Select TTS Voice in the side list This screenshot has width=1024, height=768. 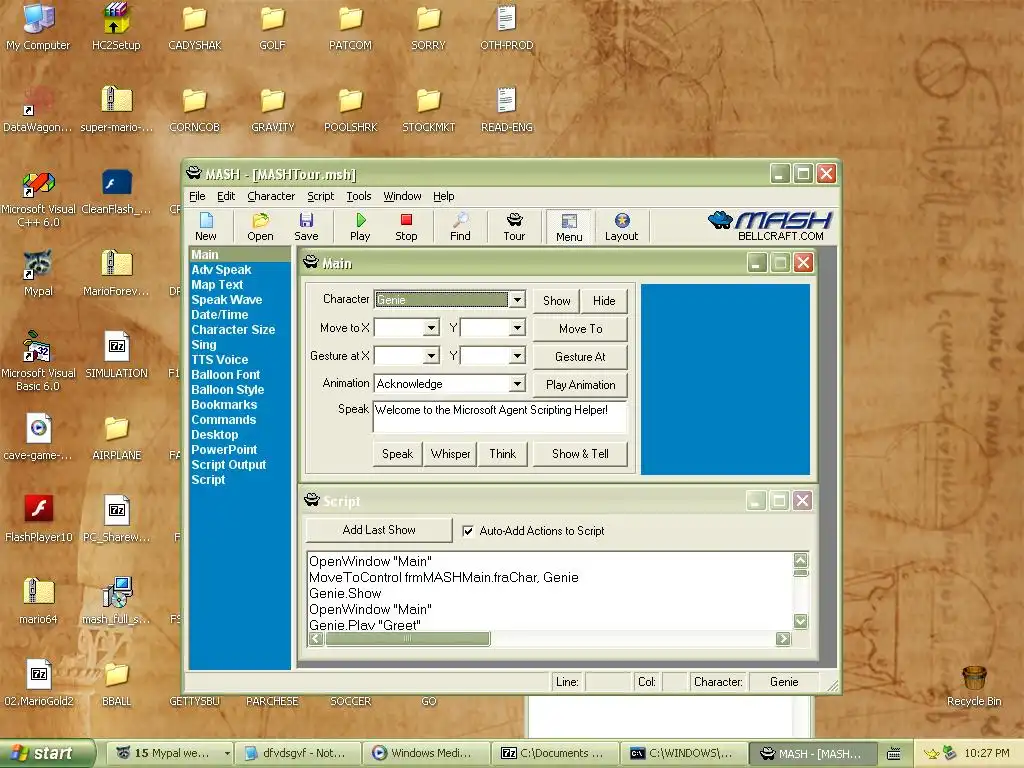pyautogui.click(x=220, y=360)
